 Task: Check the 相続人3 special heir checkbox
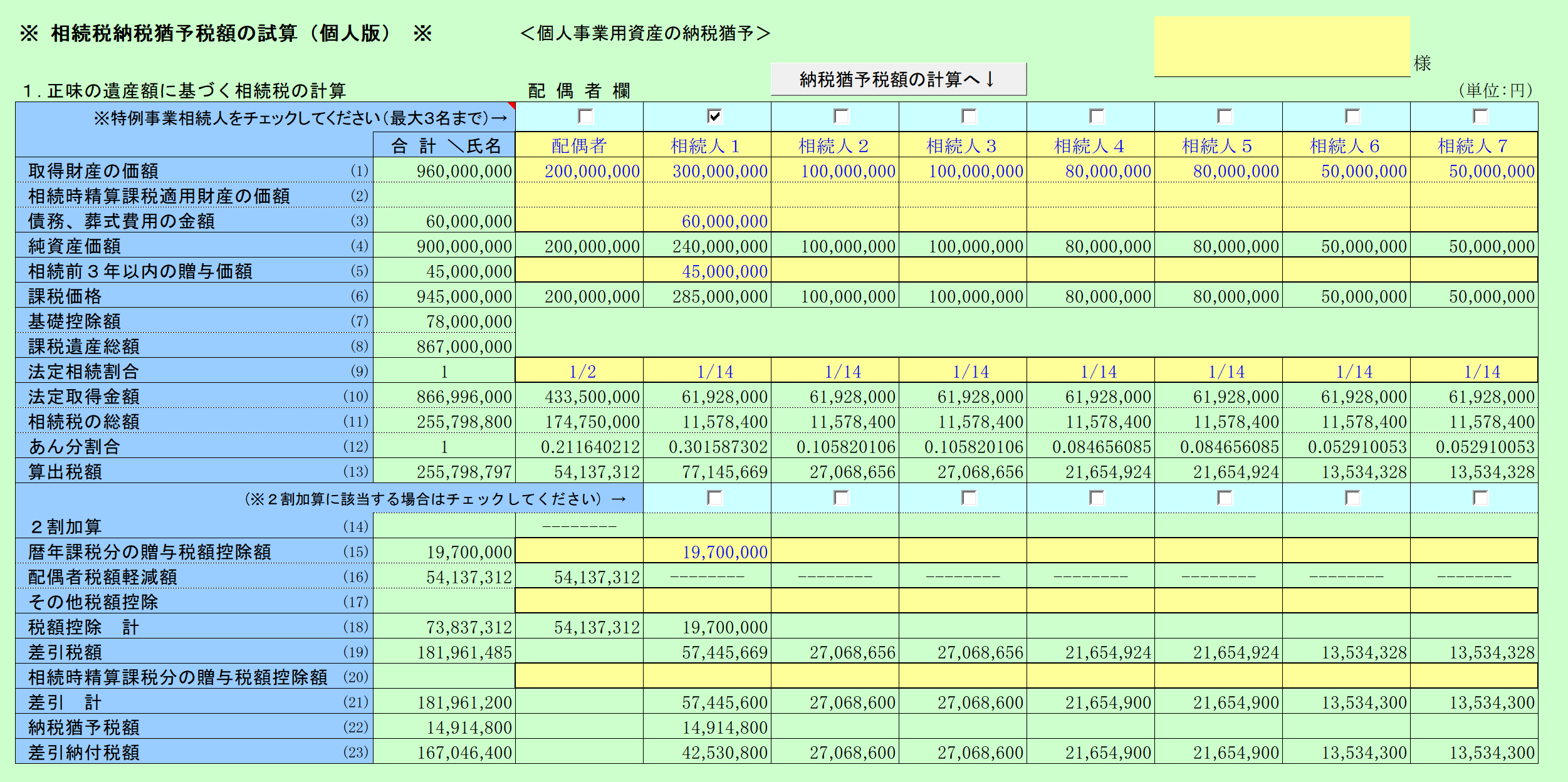pos(970,117)
